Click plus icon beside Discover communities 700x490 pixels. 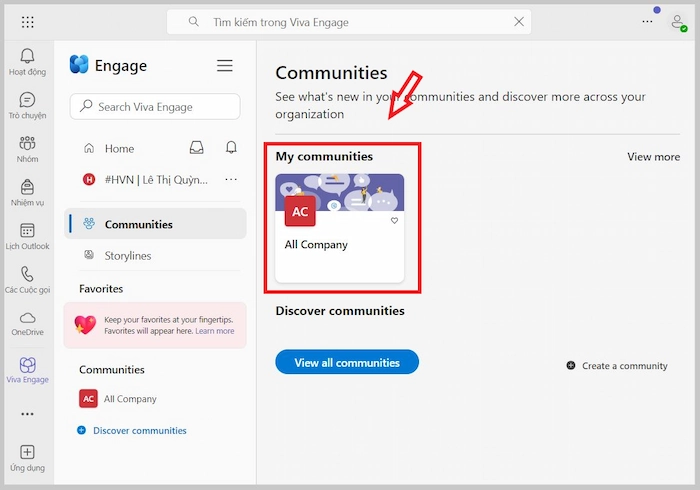coord(81,430)
